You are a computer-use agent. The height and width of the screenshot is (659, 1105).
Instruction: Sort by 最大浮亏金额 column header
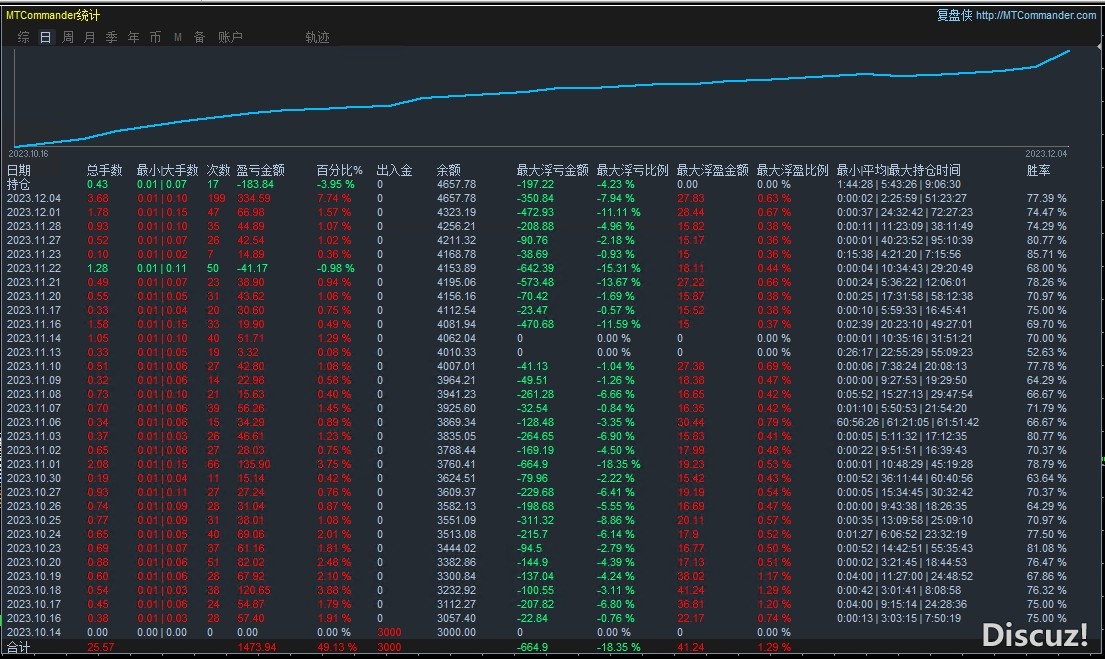552,170
